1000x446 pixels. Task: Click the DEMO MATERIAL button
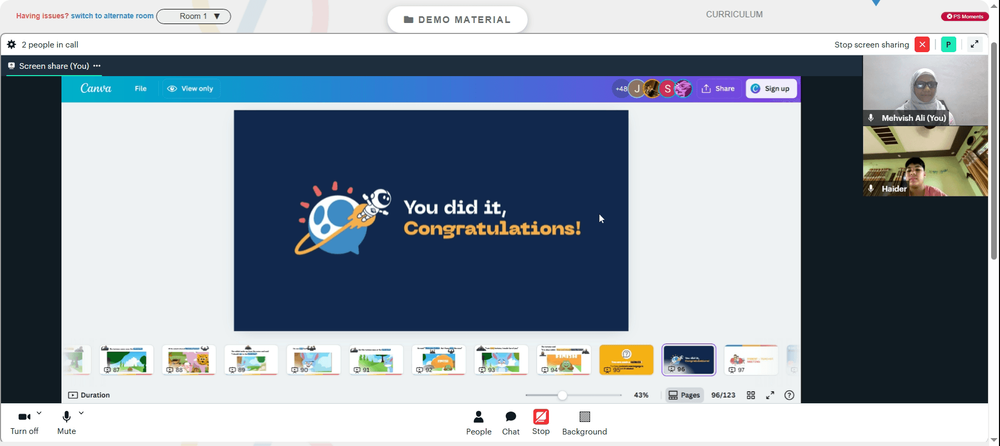457,20
